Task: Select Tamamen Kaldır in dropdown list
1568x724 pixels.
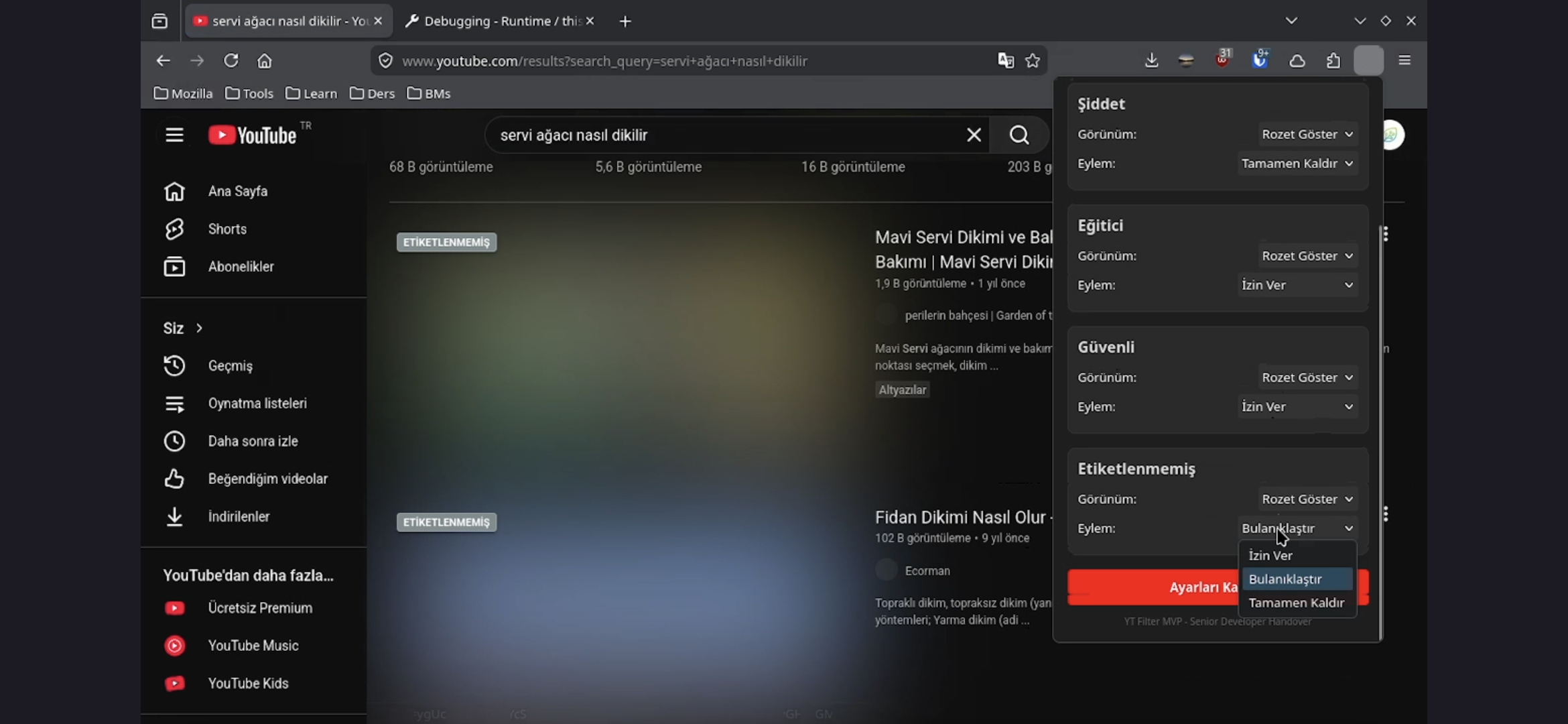Action: [1298, 603]
